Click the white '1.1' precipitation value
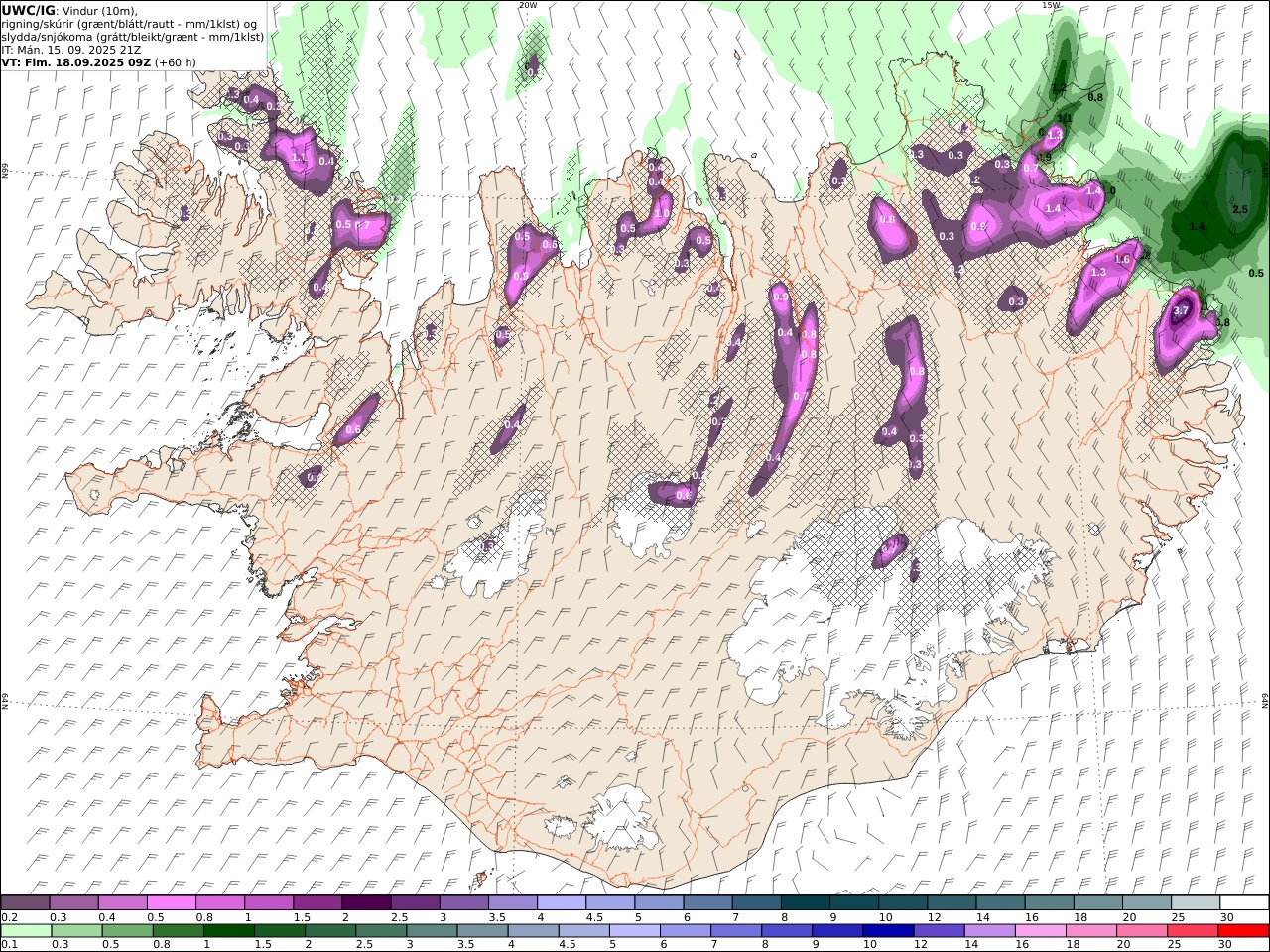The width and height of the screenshot is (1270, 952). 299,158
